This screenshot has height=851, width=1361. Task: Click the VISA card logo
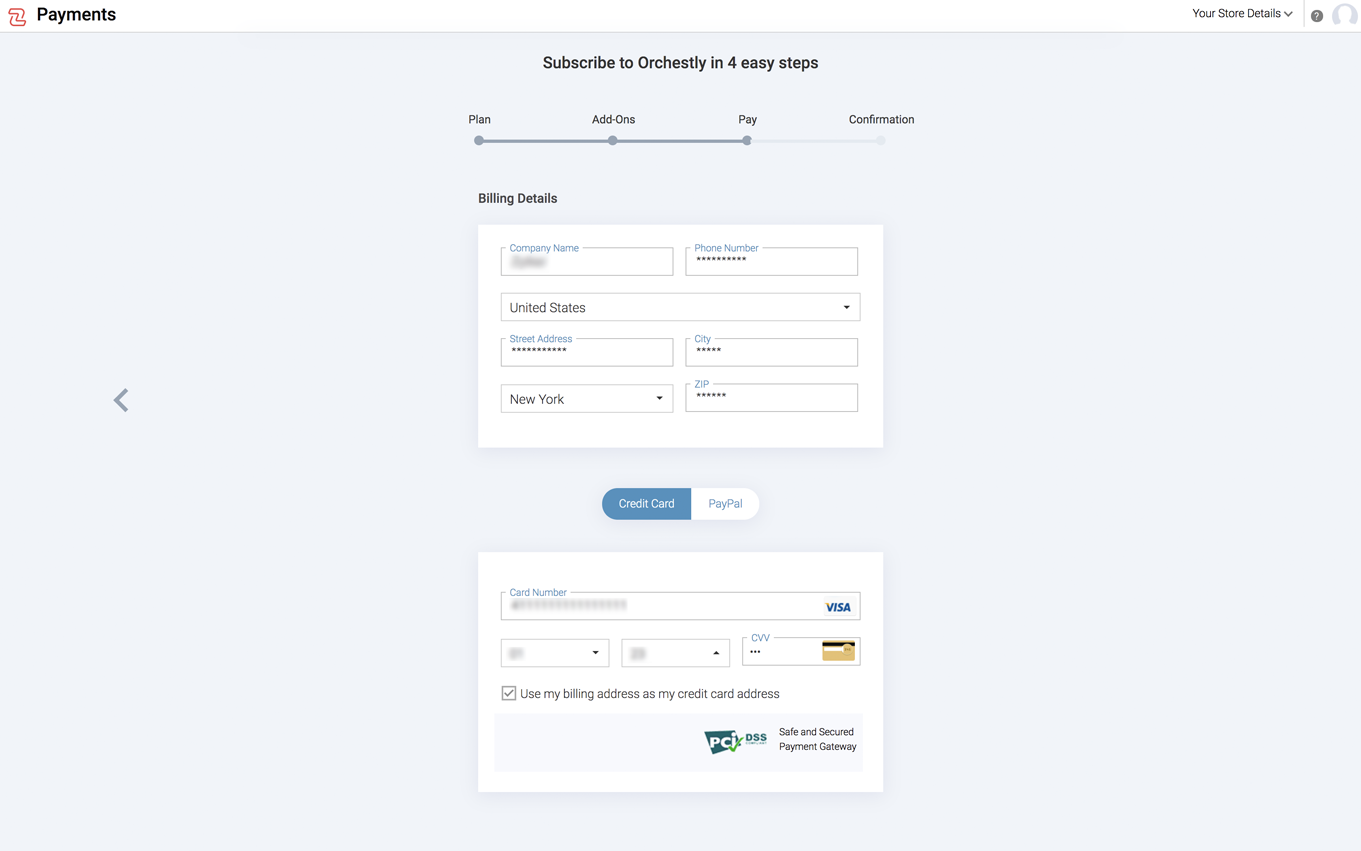(x=838, y=607)
